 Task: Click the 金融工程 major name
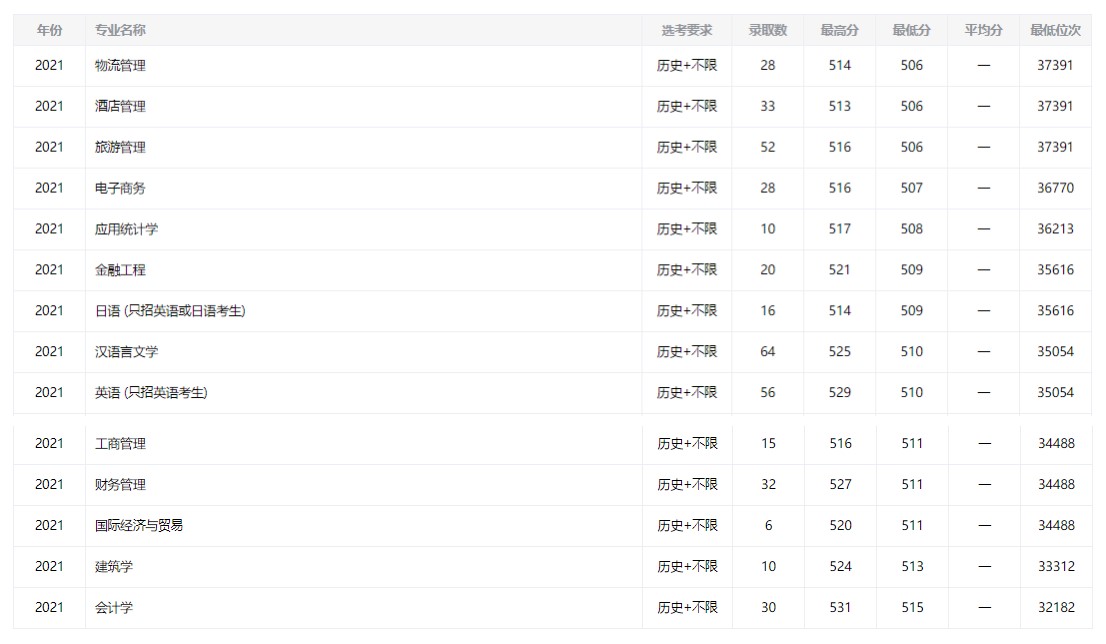(121, 270)
